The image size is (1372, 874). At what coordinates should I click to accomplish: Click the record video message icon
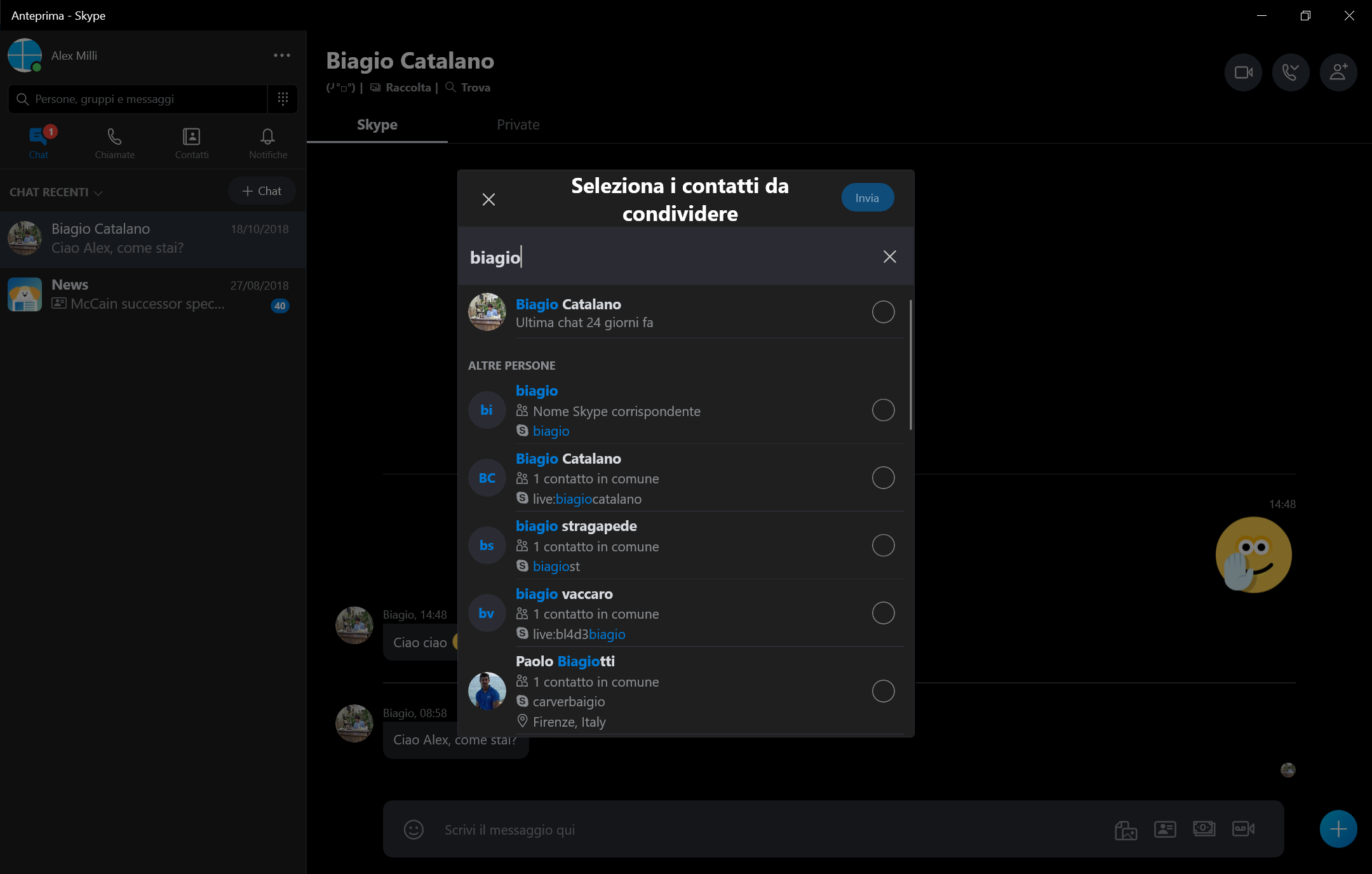(1243, 828)
